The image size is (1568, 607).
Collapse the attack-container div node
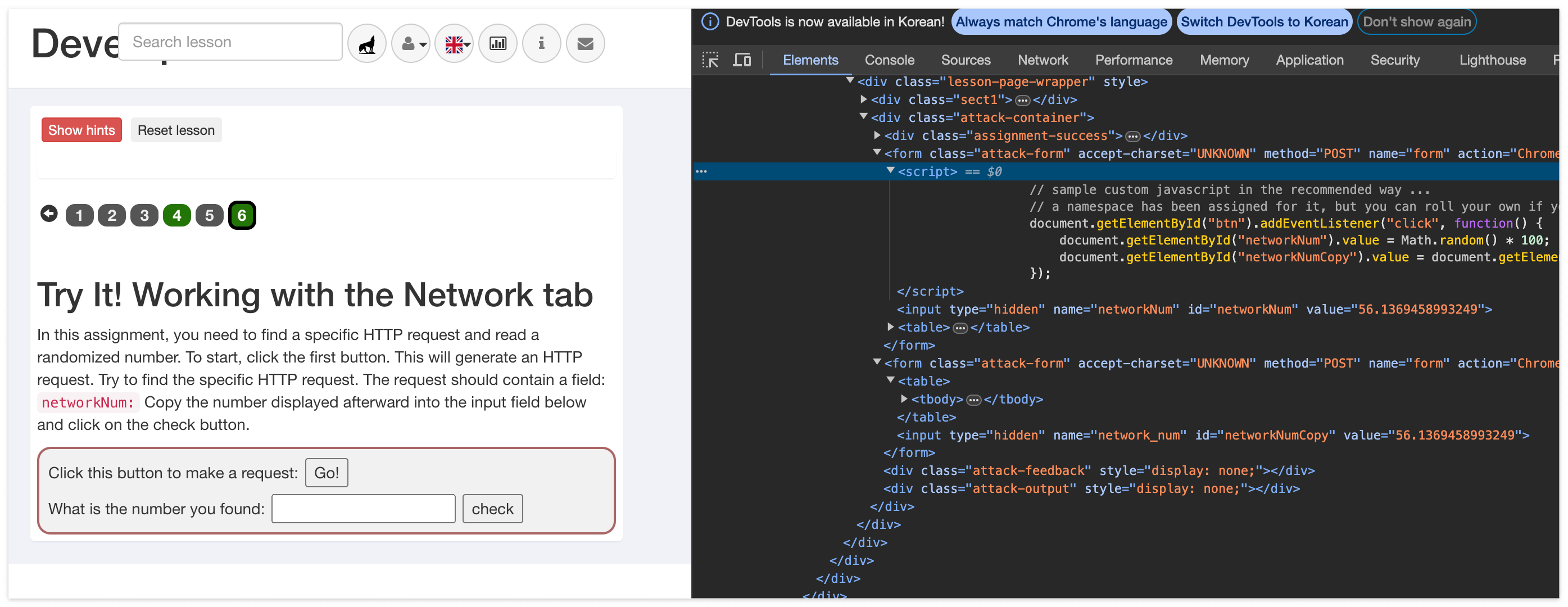[863, 117]
